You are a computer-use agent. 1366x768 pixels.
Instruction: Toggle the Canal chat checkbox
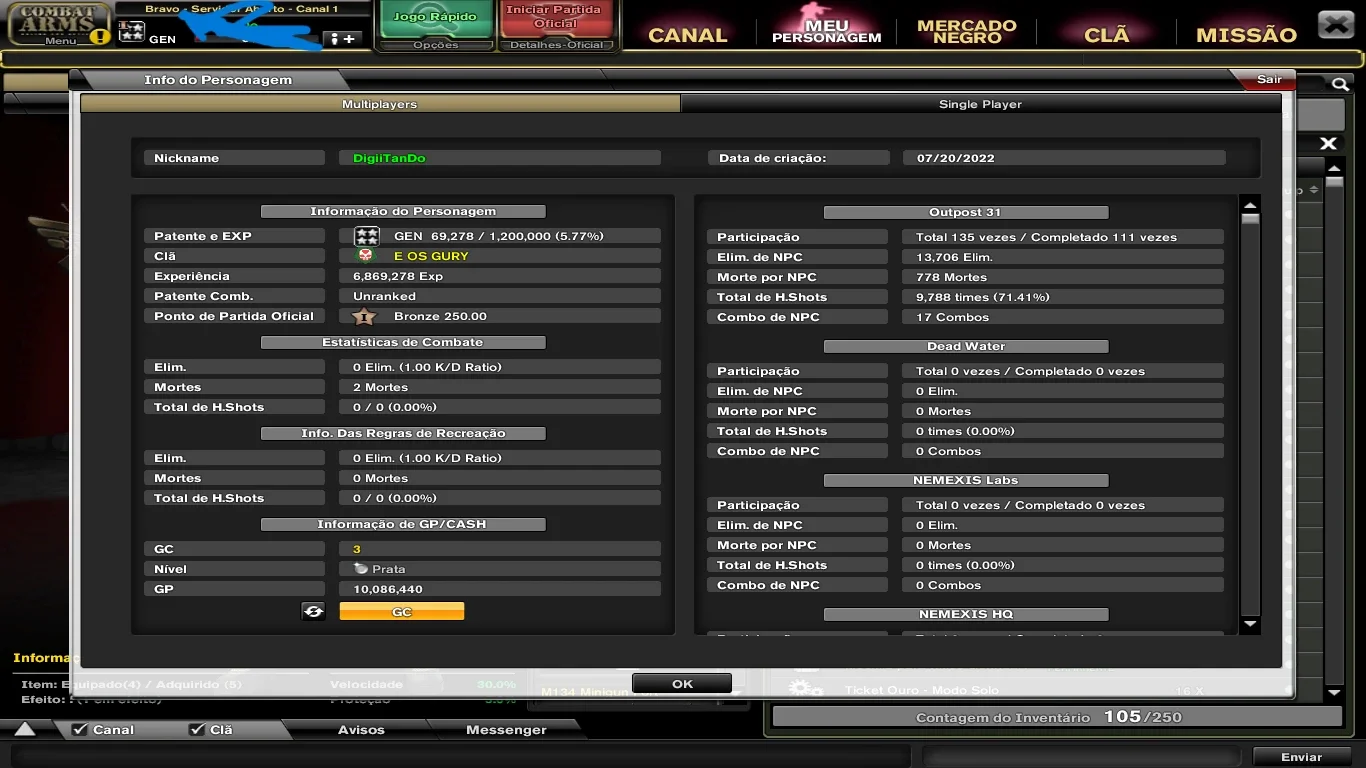coord(80,730)
